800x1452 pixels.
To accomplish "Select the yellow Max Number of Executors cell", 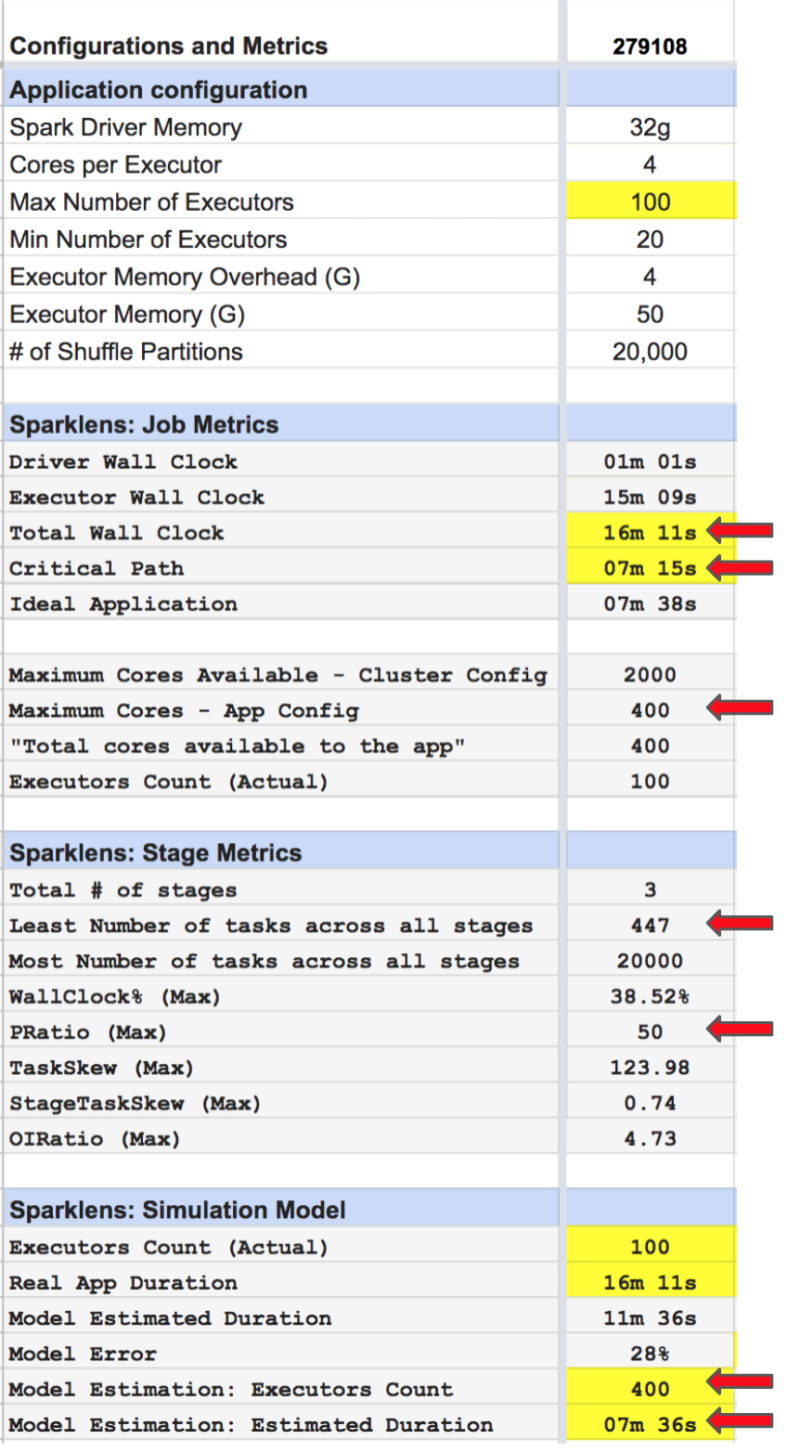I will [x=651, y=202].
